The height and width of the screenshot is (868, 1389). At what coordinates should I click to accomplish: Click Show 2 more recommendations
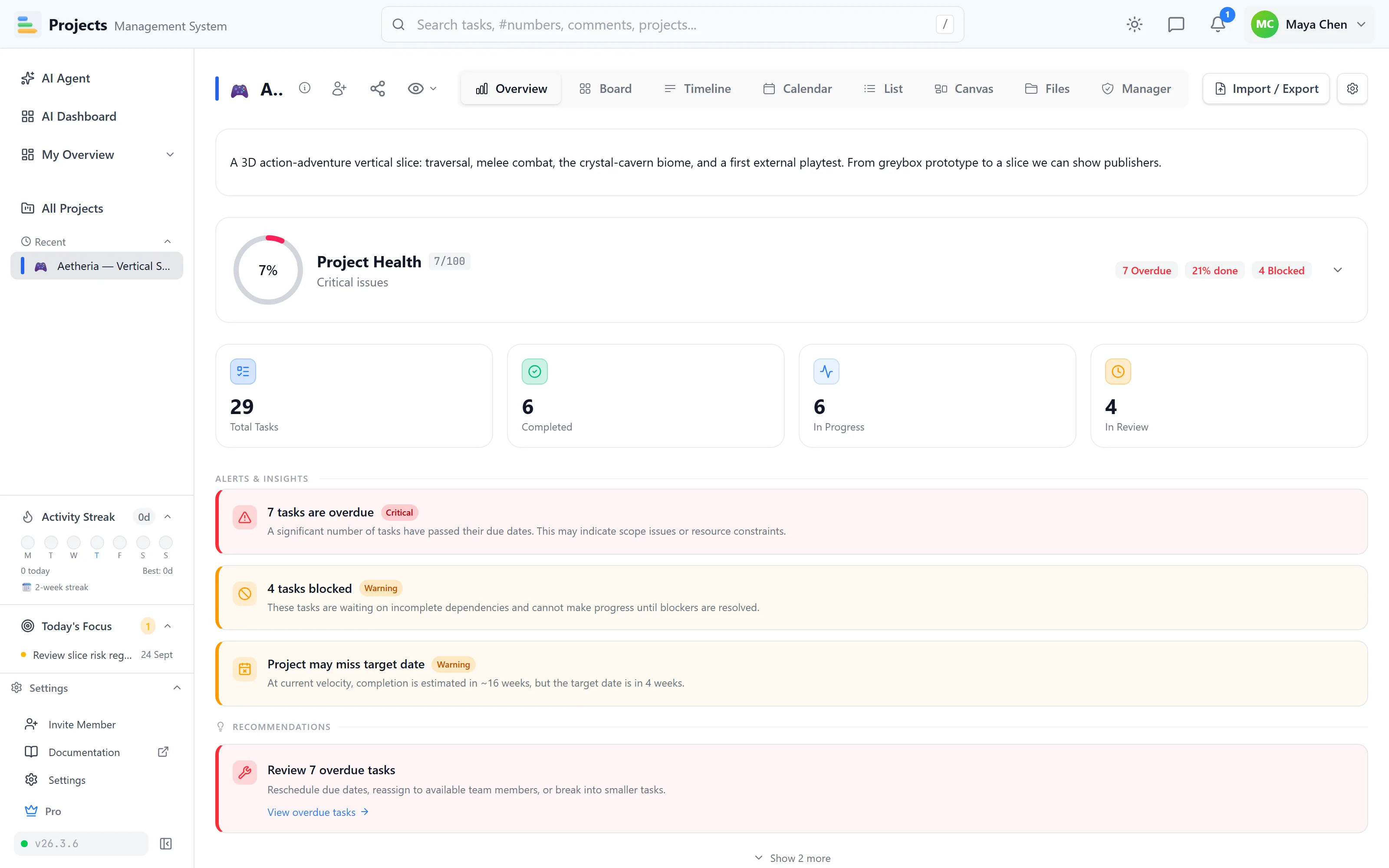[x=792, y=858]
